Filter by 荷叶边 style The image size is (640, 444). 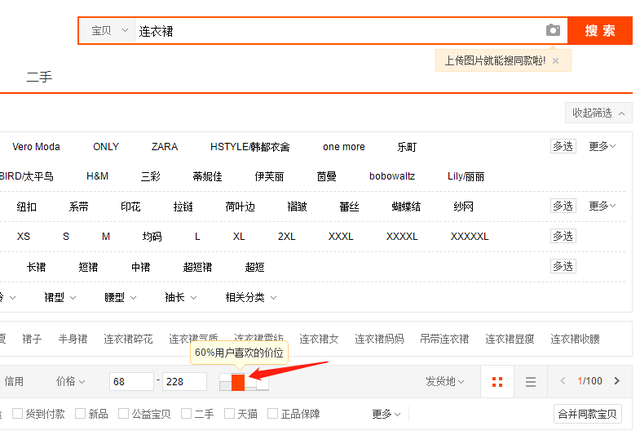(240, 206)
